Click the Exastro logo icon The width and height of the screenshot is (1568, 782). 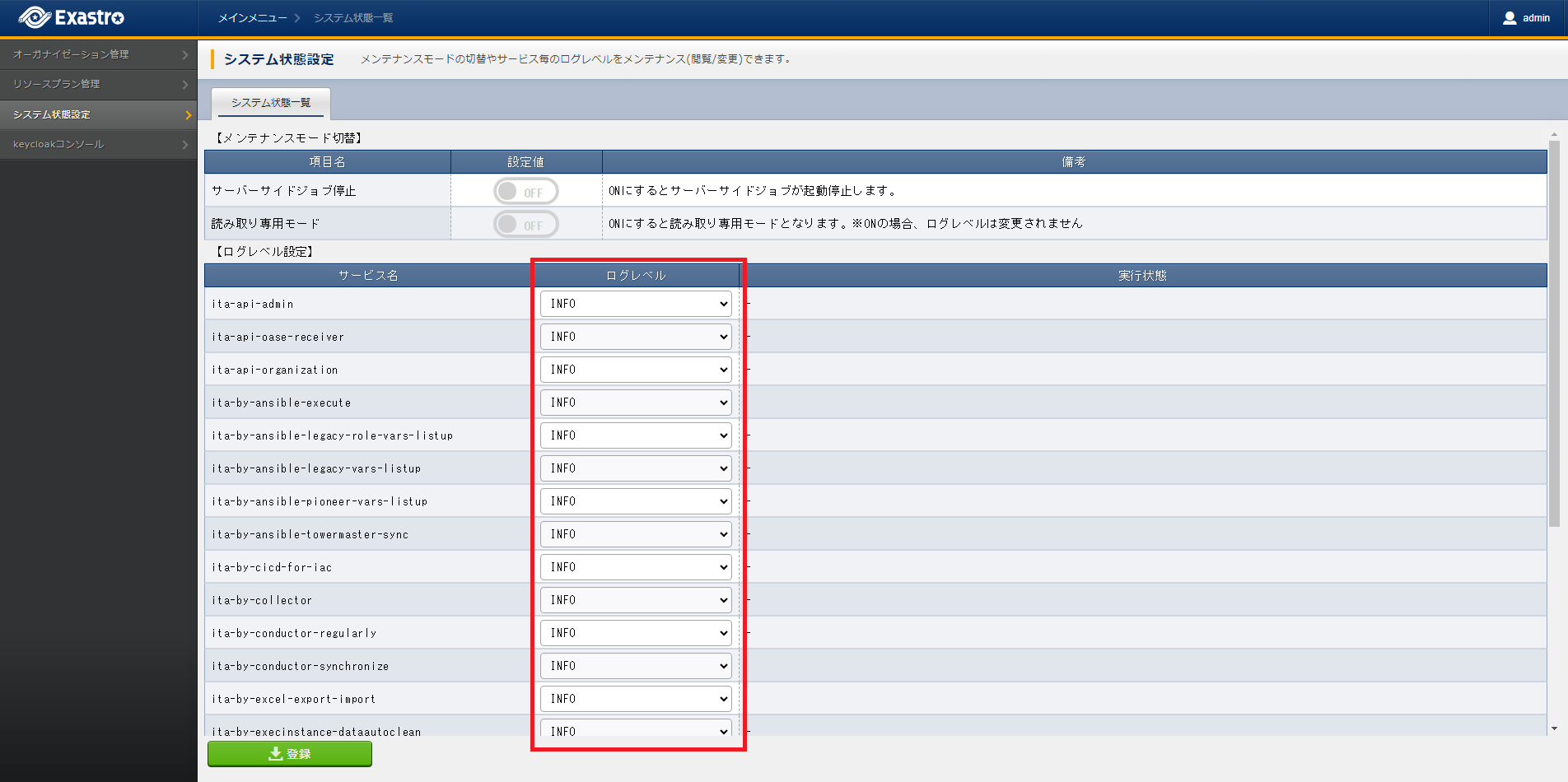[35, 17]
